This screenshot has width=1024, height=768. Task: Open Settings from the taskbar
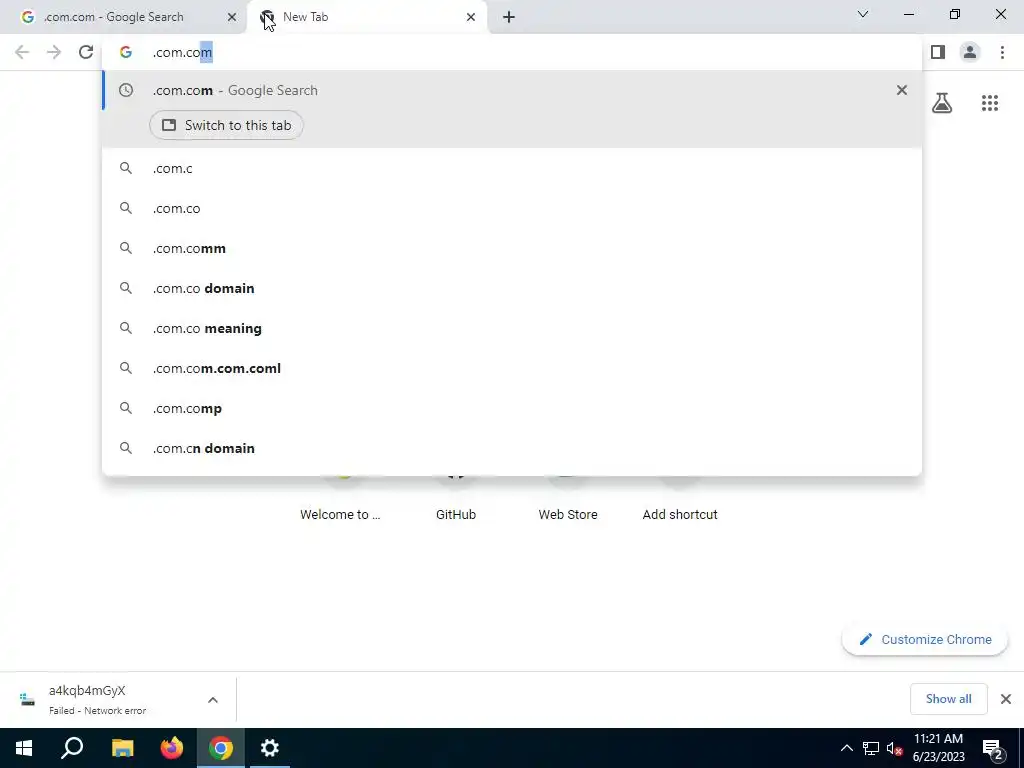coord(270,748)
